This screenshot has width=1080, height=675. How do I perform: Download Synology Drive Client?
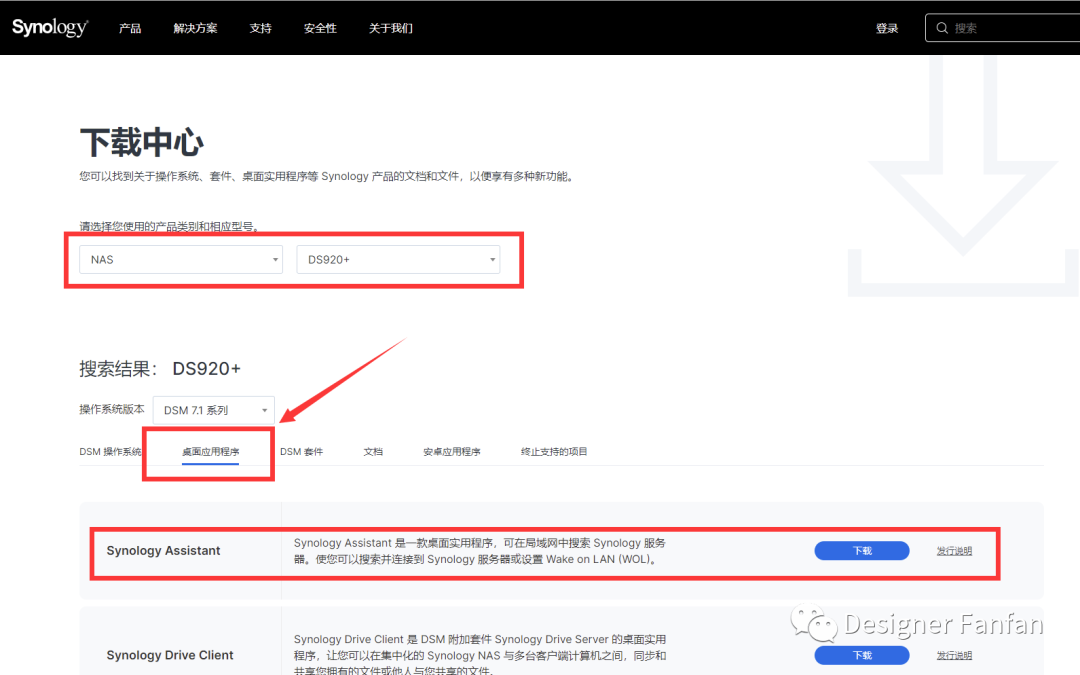pos(862,655)
